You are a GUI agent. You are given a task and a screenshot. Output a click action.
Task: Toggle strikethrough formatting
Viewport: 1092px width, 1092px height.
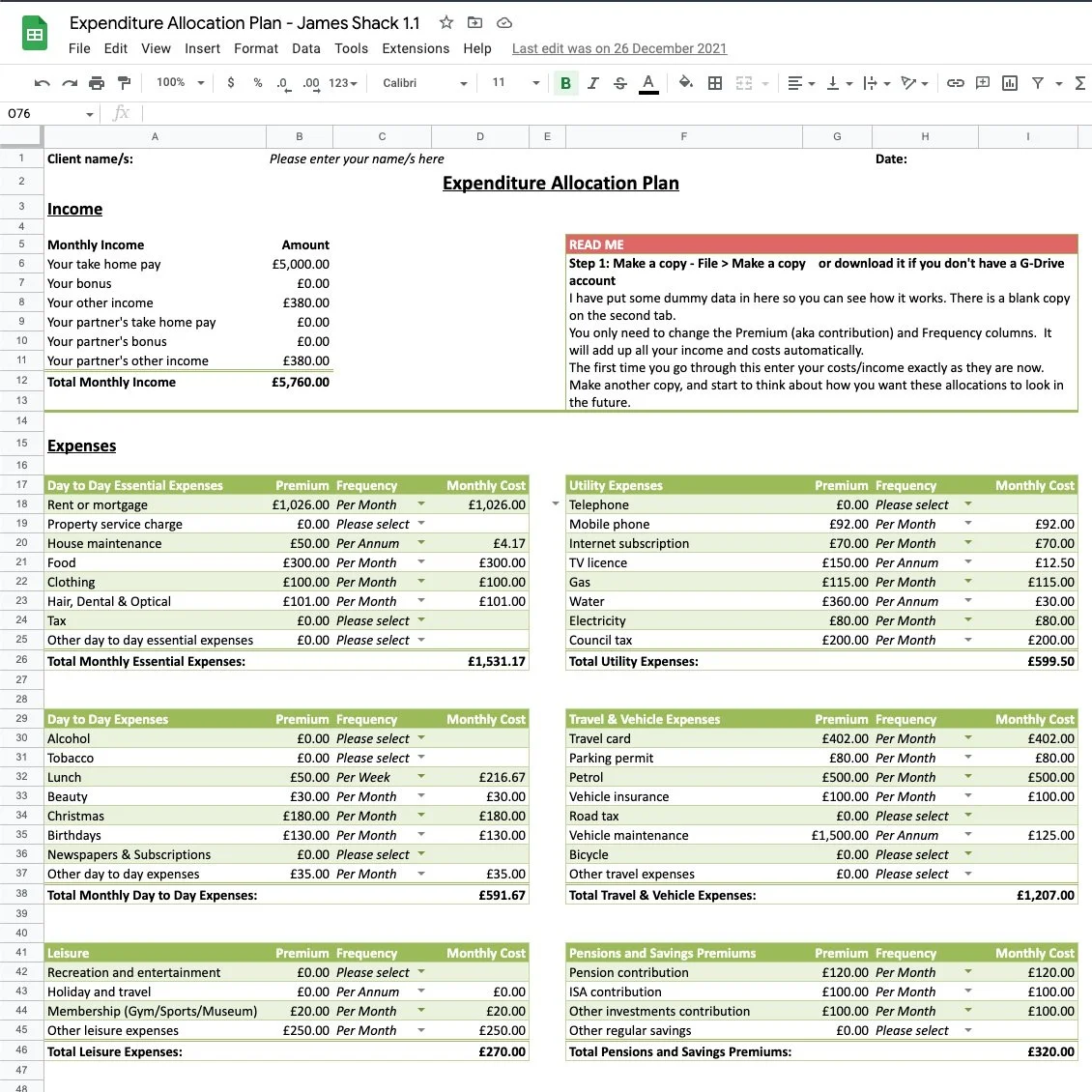pos(619,83)
